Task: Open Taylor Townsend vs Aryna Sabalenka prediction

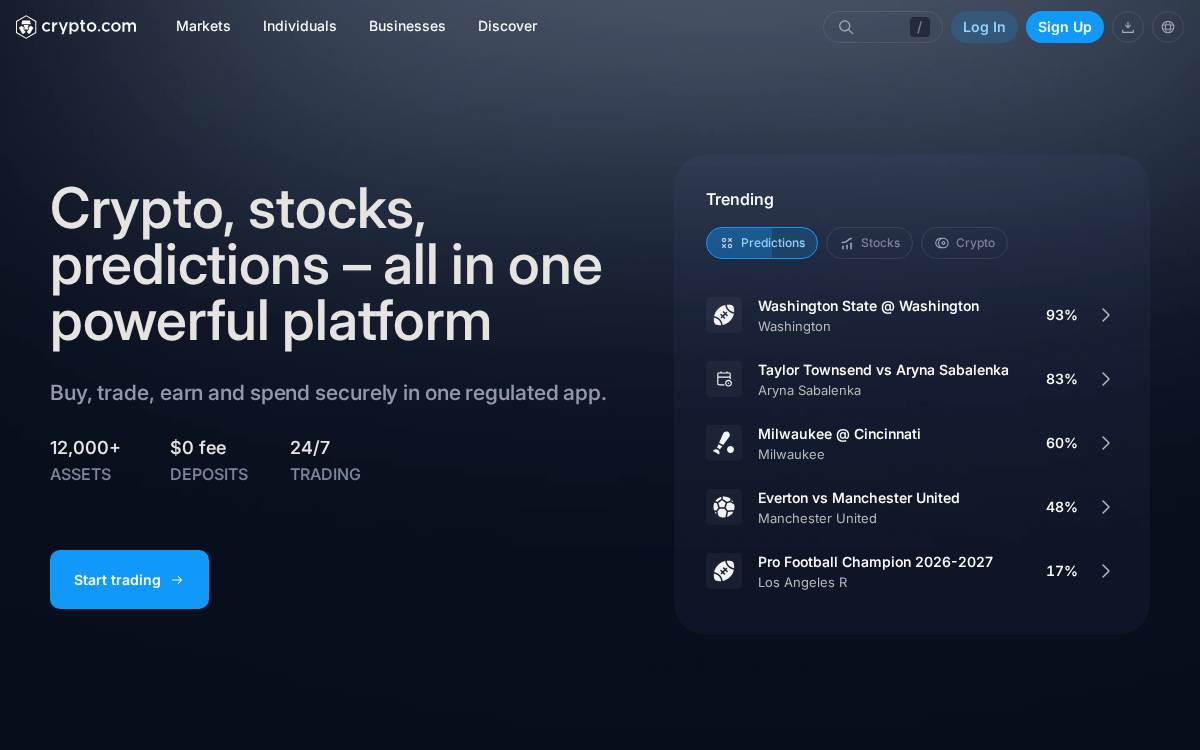Action: tap(912, 379)
